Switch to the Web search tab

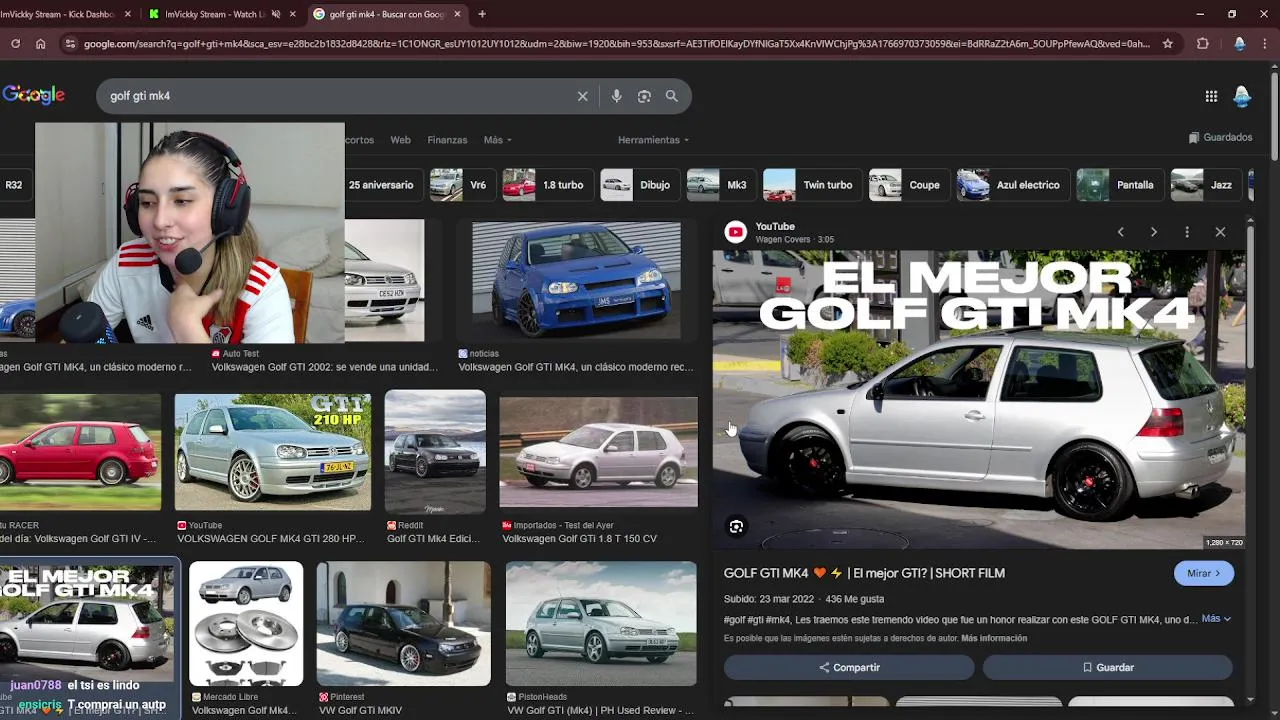(x=400, y=140)
